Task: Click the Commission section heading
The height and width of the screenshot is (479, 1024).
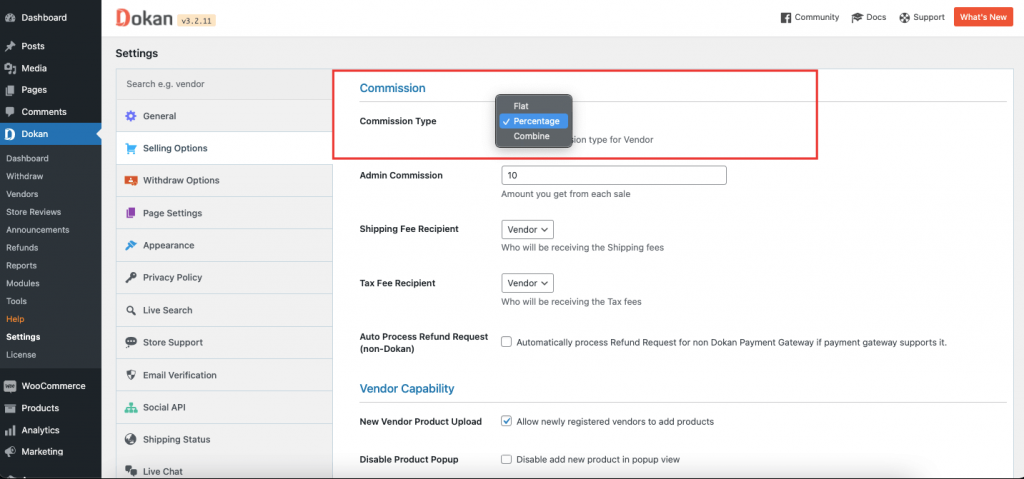Action: click(x=392, y=88)
